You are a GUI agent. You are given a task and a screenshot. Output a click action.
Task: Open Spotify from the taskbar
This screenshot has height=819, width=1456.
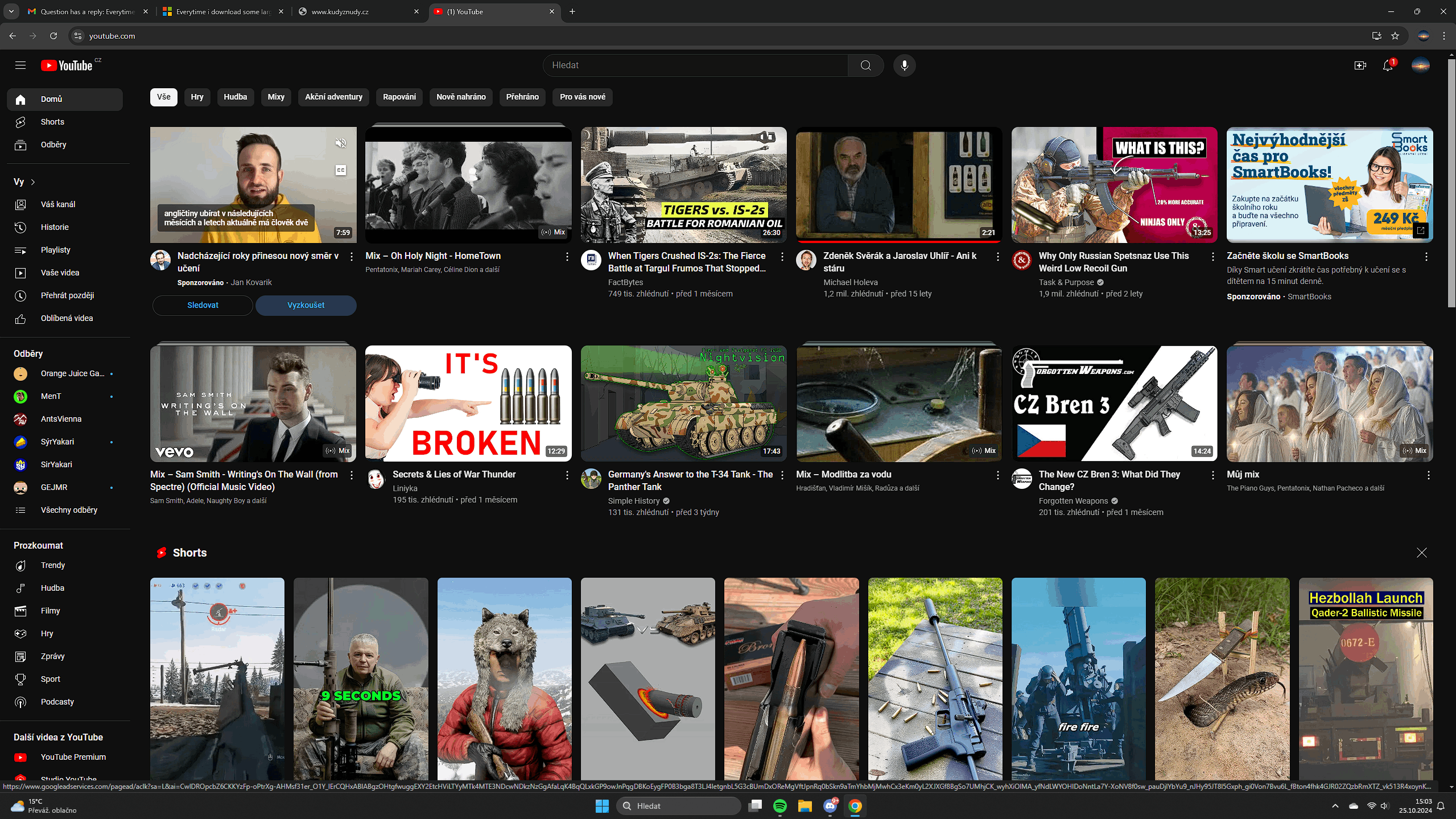click(779, 806)
